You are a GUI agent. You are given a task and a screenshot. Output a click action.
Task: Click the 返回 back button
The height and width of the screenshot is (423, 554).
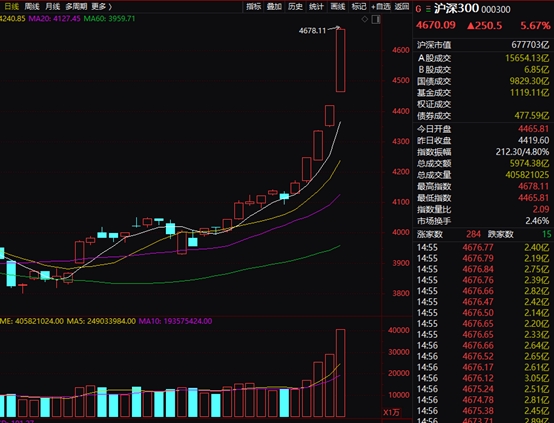tap(402, 6)
